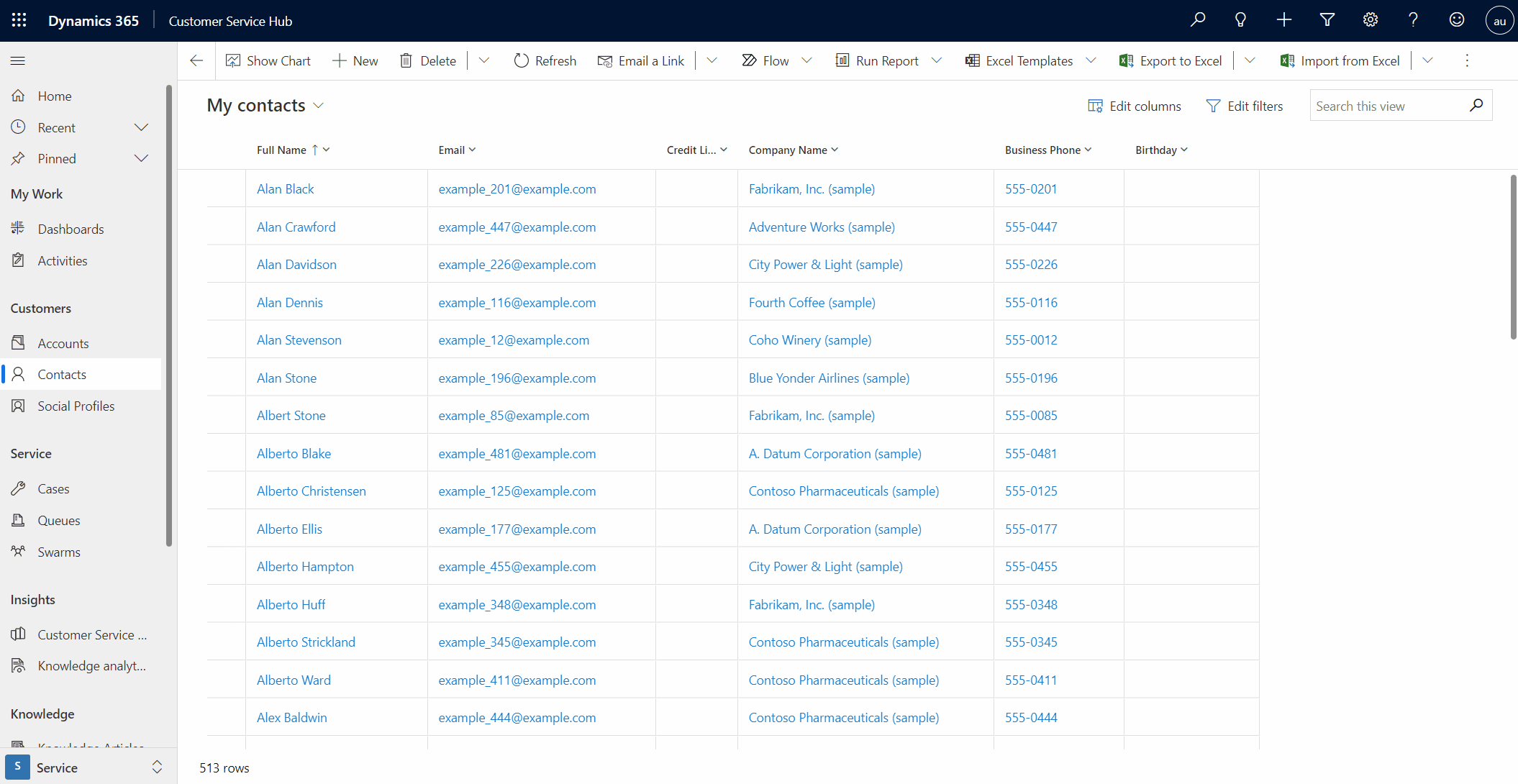This screenshot has width=1518, height=784.
Task: Collapse the sidebar with hamburger icon
Action: coord(18,61)
